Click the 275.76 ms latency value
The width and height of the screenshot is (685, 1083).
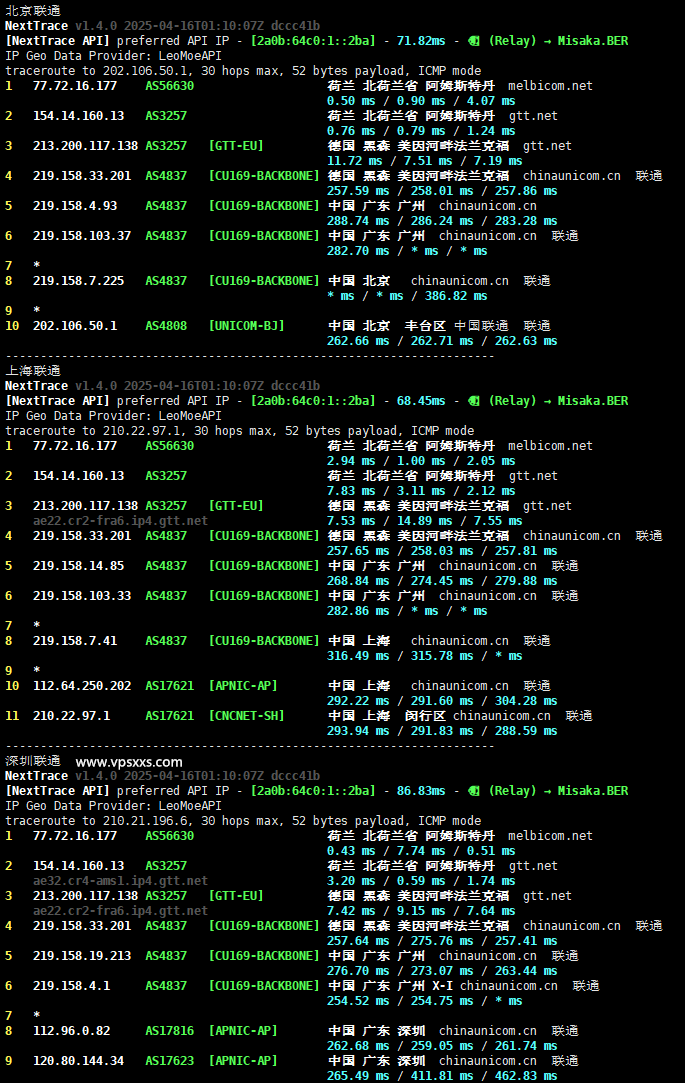[442, 941]
